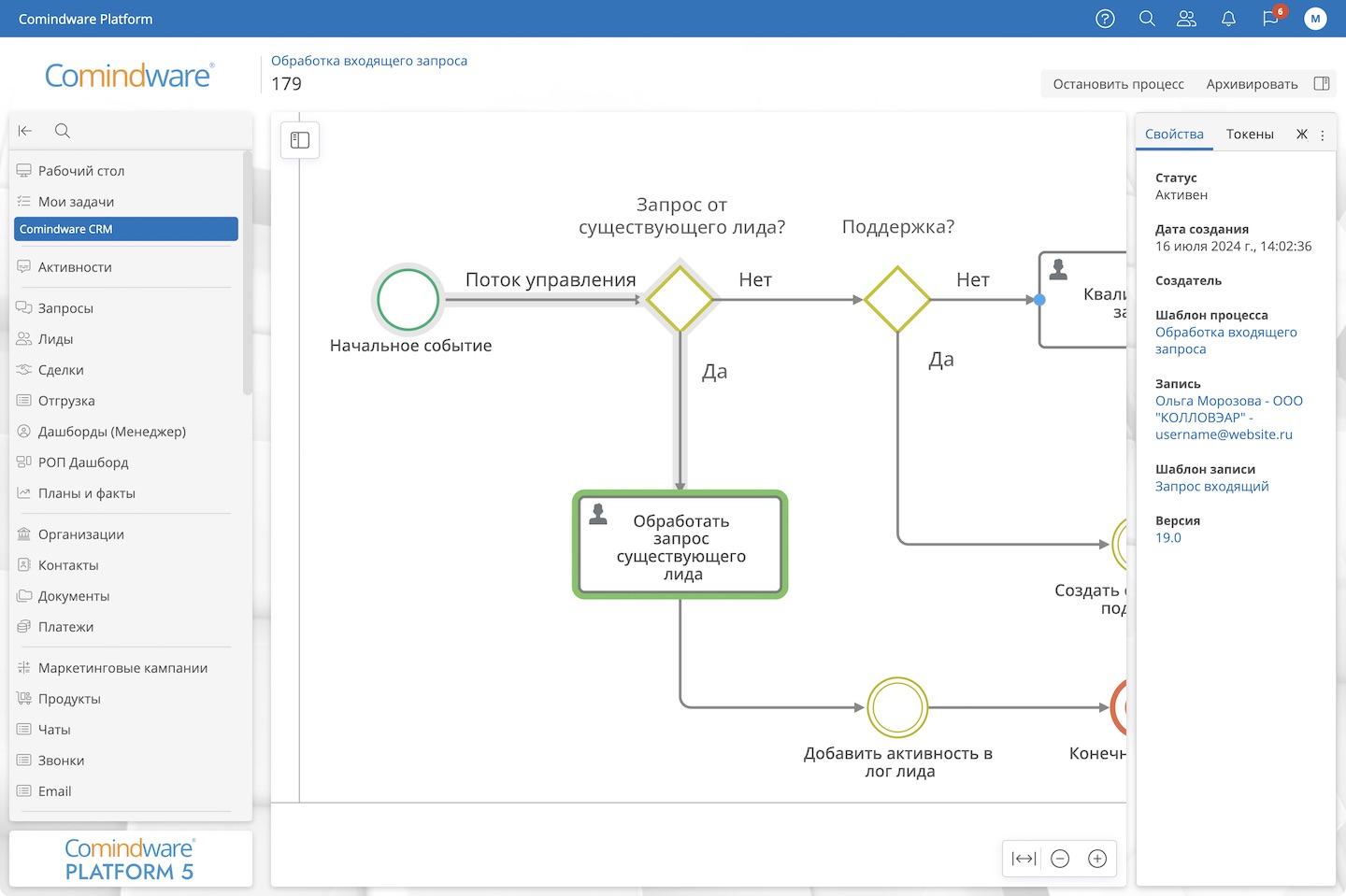Click the global search magnifier icon
This screenshot has height=896, width=1346.
[1147, 19]
